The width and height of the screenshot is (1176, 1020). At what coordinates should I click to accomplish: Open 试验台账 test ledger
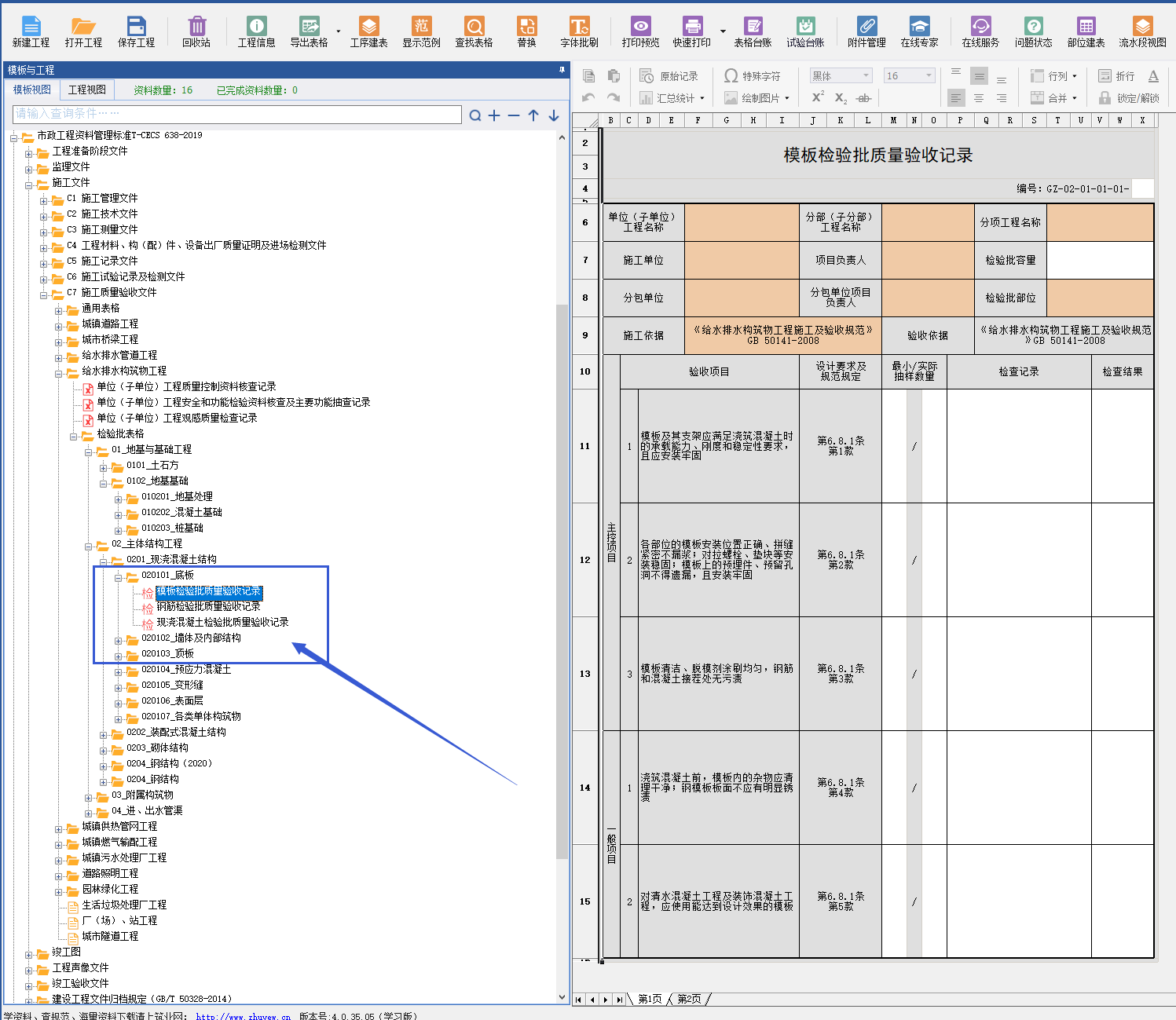[x=806, y=32]
